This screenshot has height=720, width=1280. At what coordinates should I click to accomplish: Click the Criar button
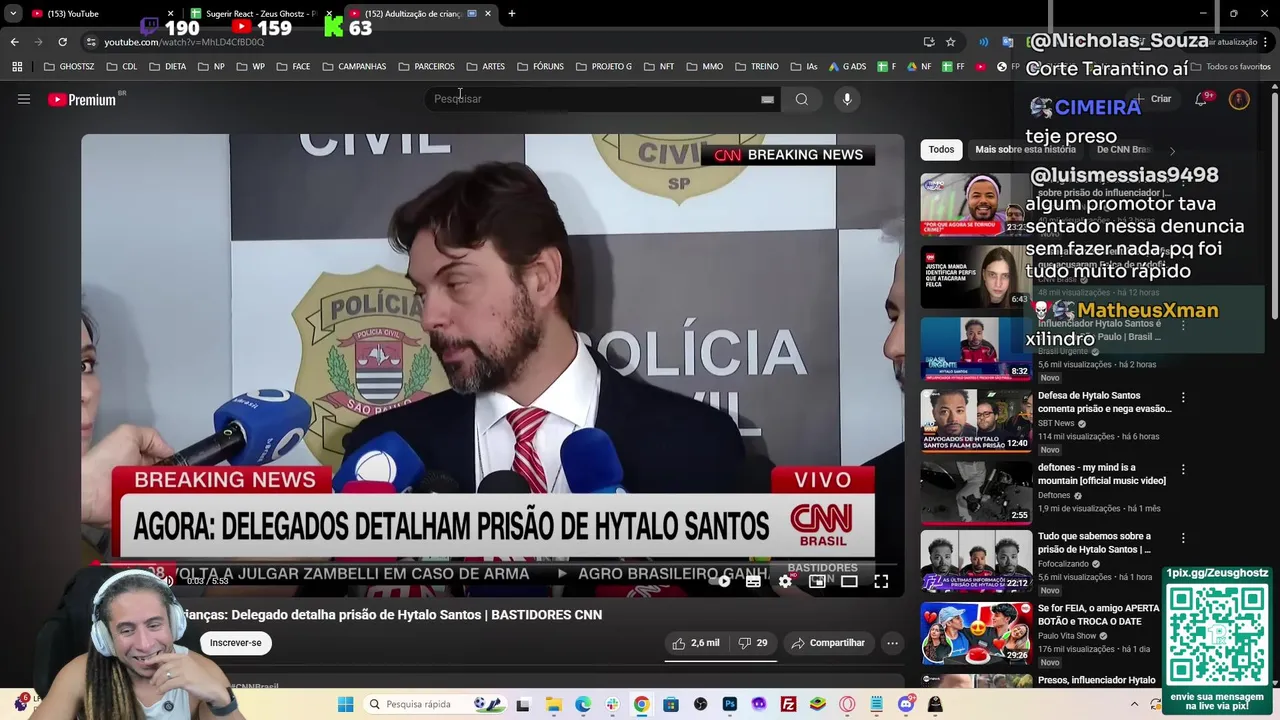[x=1153, y=99]
